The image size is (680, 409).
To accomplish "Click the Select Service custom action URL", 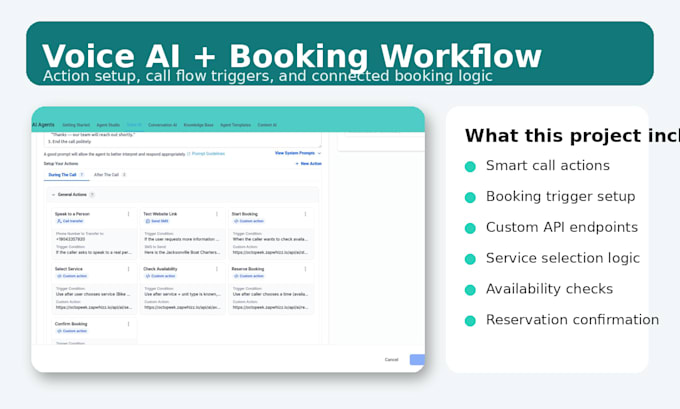I will (x=93, y=308).
